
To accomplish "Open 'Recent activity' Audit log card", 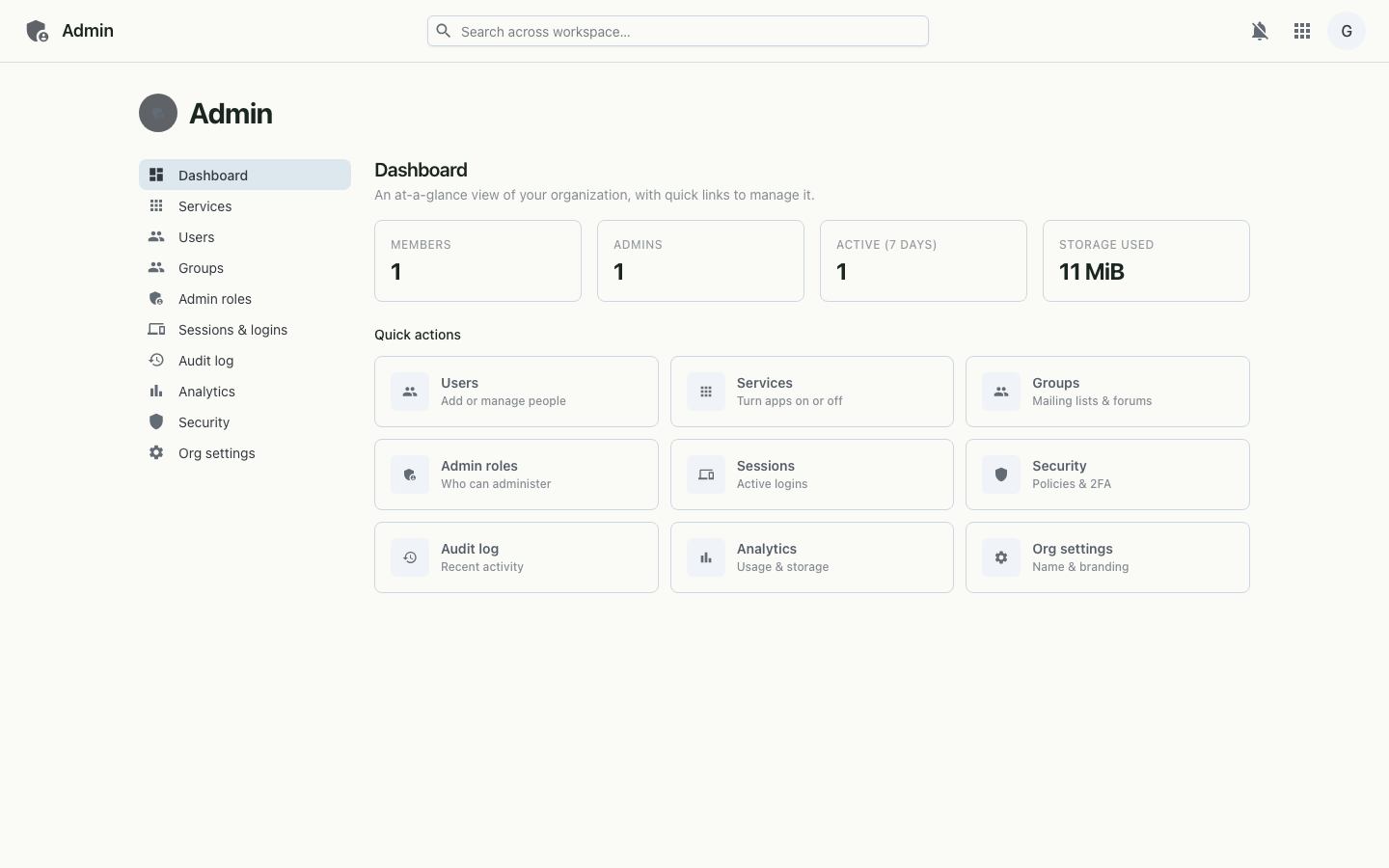I will click(516, 557).
